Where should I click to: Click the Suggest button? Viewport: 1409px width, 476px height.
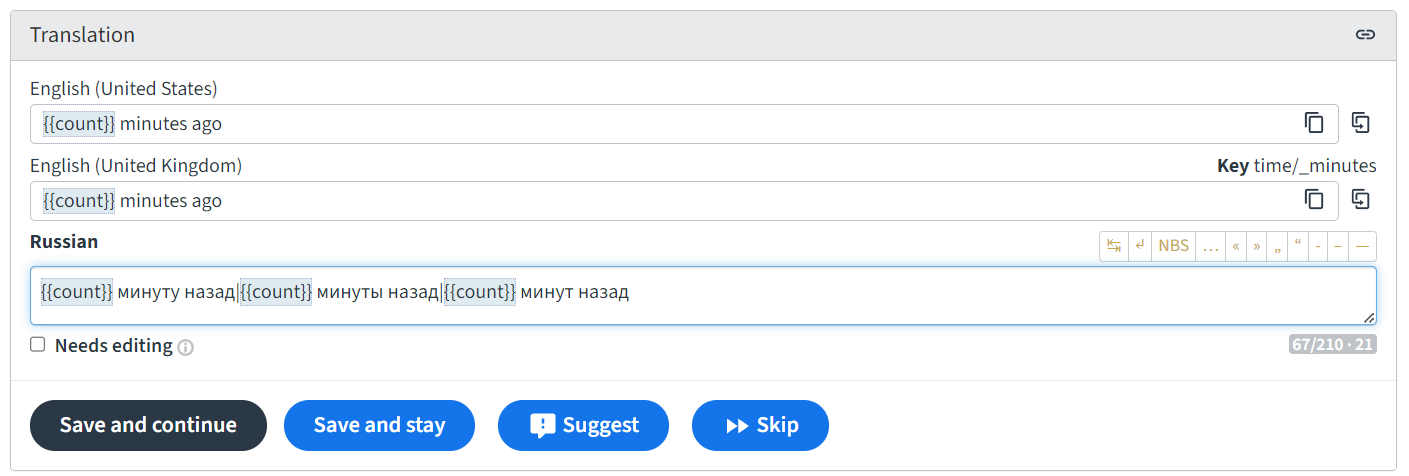pos(583,425)
